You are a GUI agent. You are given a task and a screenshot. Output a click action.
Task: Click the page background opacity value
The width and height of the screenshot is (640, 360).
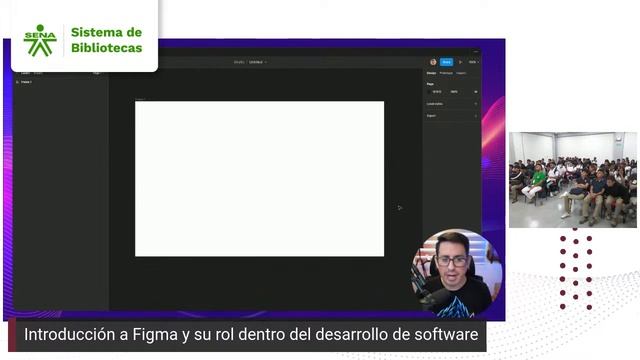(454, 92)
